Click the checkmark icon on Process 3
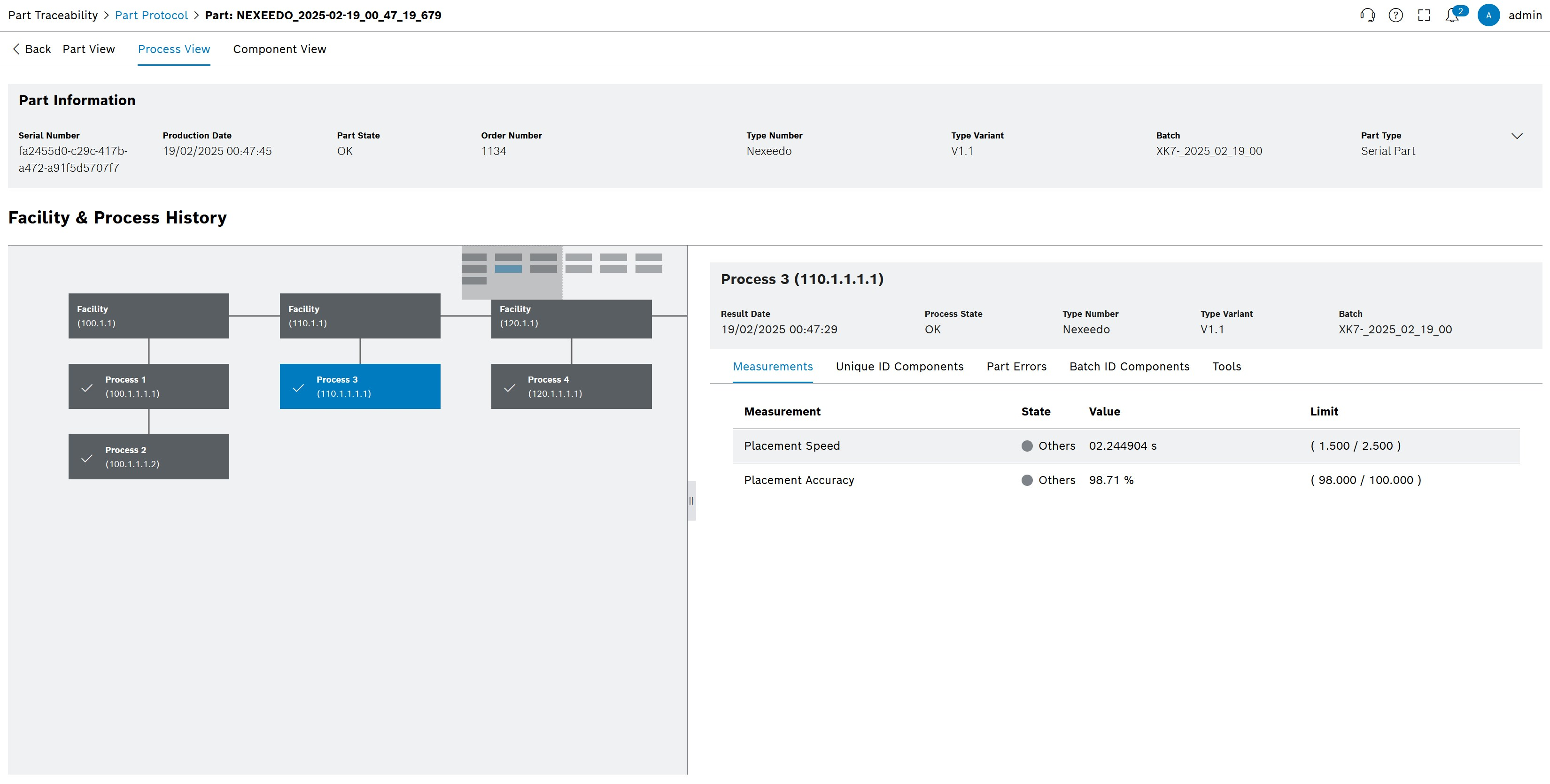1550x784 pixels. click(x=298, y=388)
